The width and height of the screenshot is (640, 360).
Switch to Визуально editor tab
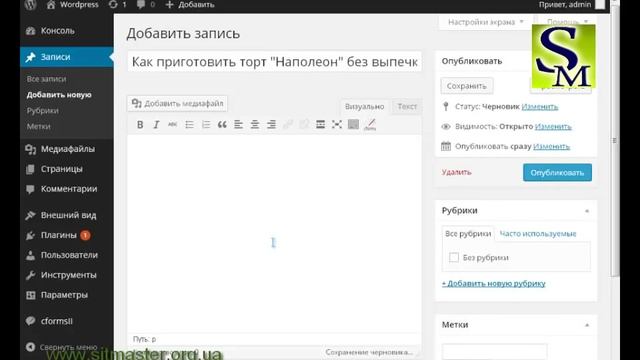(364, 107)
